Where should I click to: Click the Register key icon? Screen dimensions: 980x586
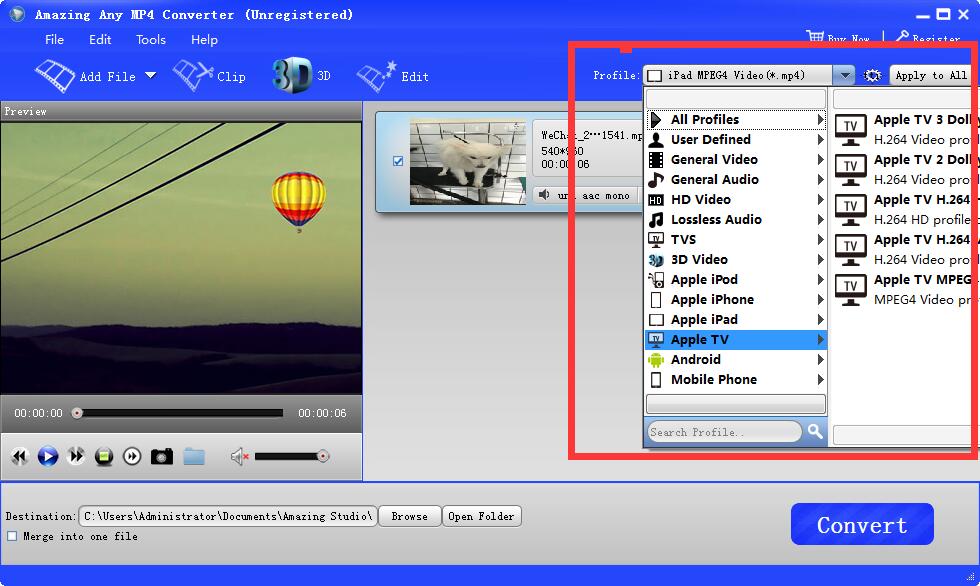[902, 36]
